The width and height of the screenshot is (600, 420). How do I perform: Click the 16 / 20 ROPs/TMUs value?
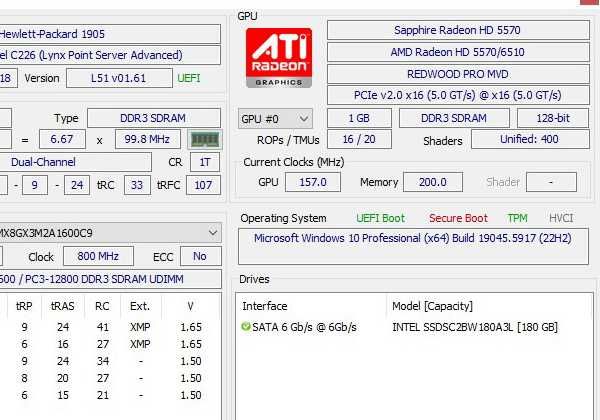359,139
